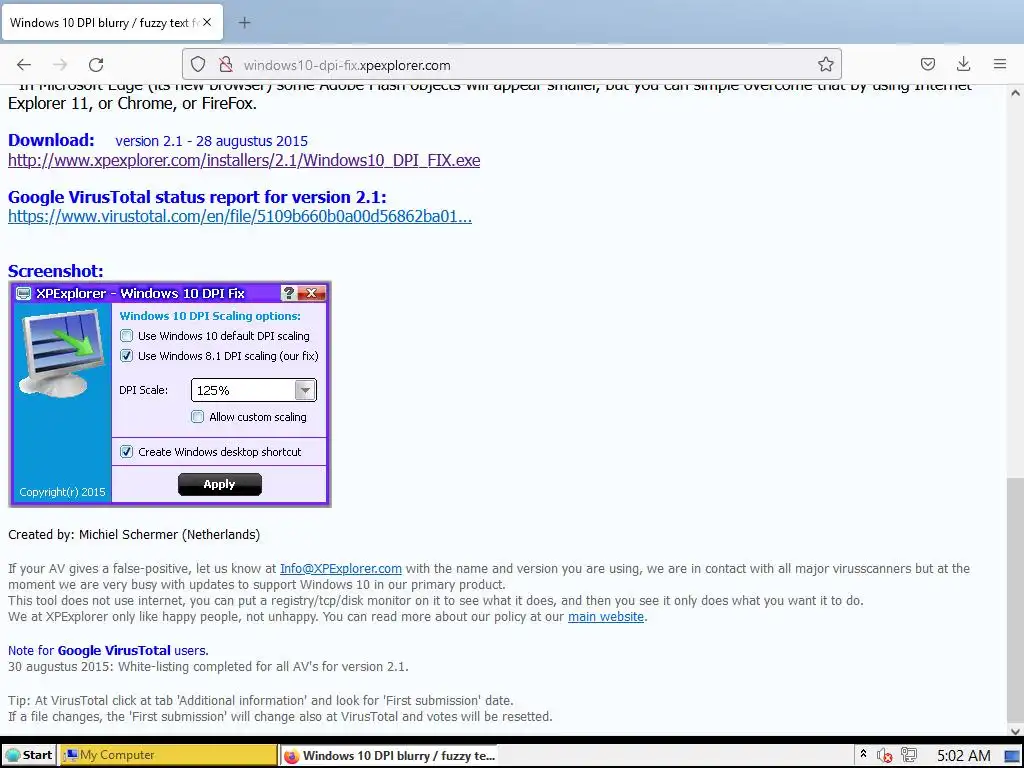Screen dimensions: 1024x768
Task: Open the Firefox downloads panel
Action: pos(963,64)
